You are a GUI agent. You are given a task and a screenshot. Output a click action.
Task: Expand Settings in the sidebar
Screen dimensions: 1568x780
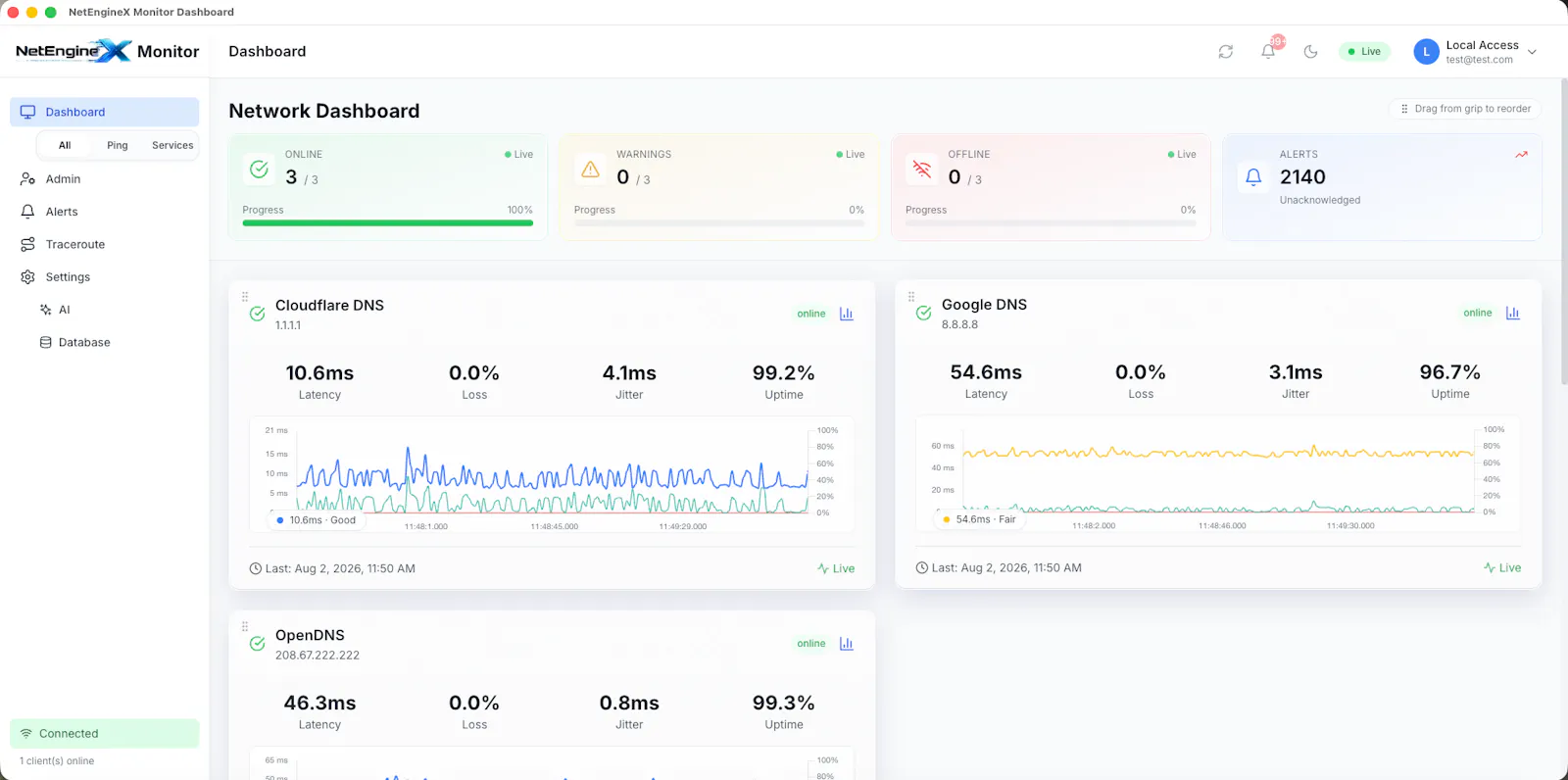click(105, 277)
